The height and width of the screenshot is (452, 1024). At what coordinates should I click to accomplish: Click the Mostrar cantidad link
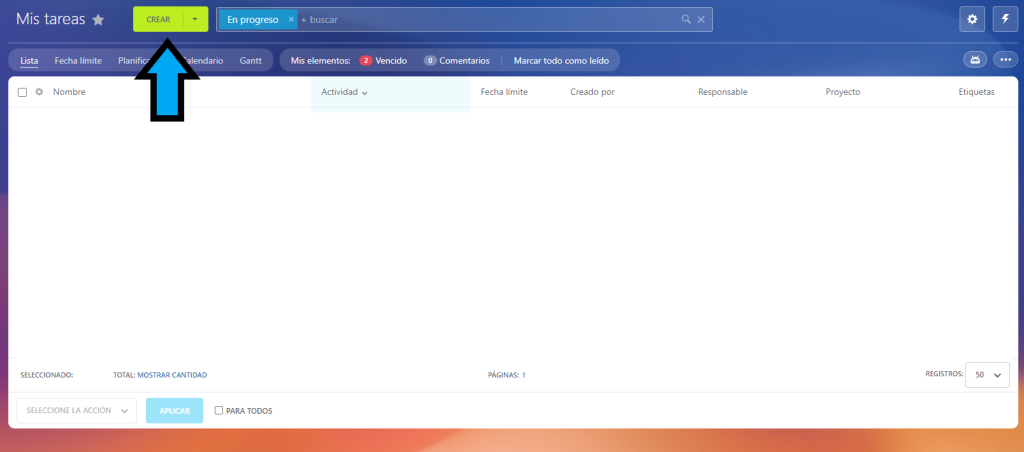[171, 375]
